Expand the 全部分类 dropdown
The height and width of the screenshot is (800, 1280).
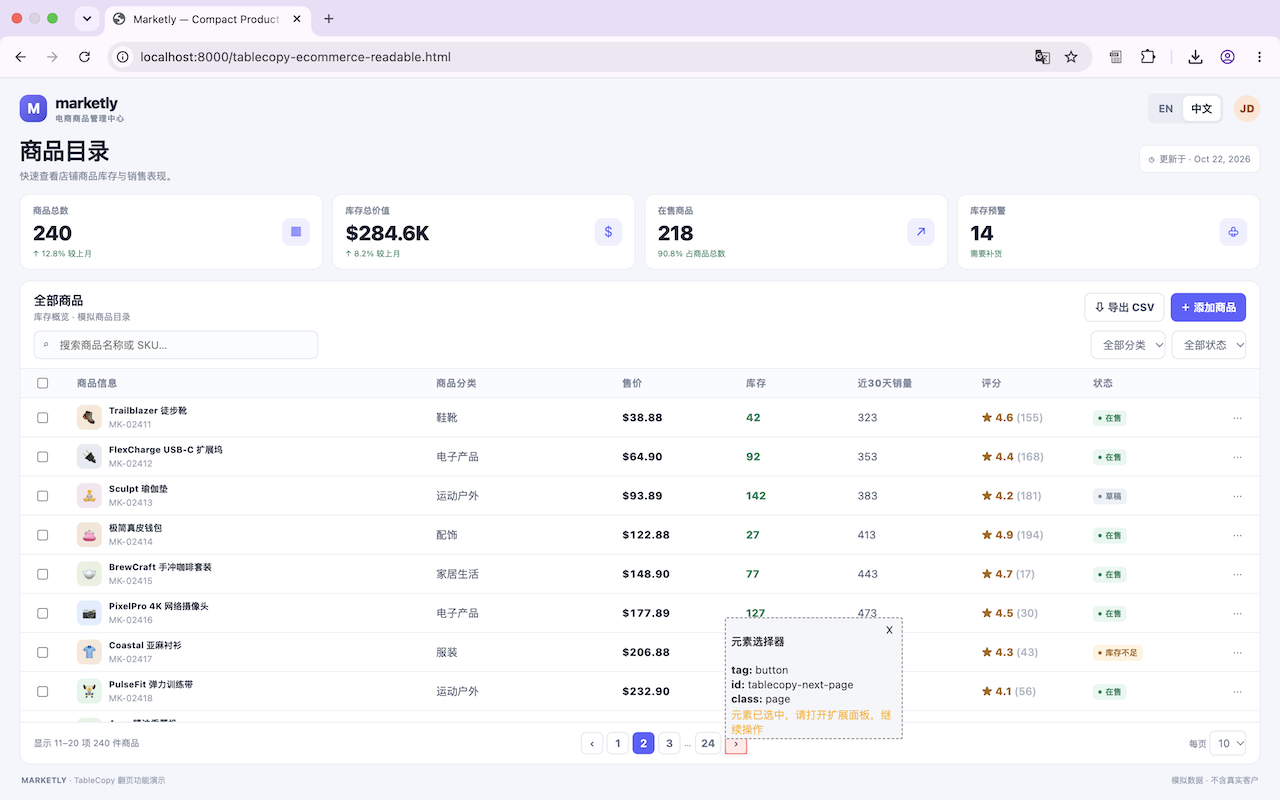tap(1128, 345)
